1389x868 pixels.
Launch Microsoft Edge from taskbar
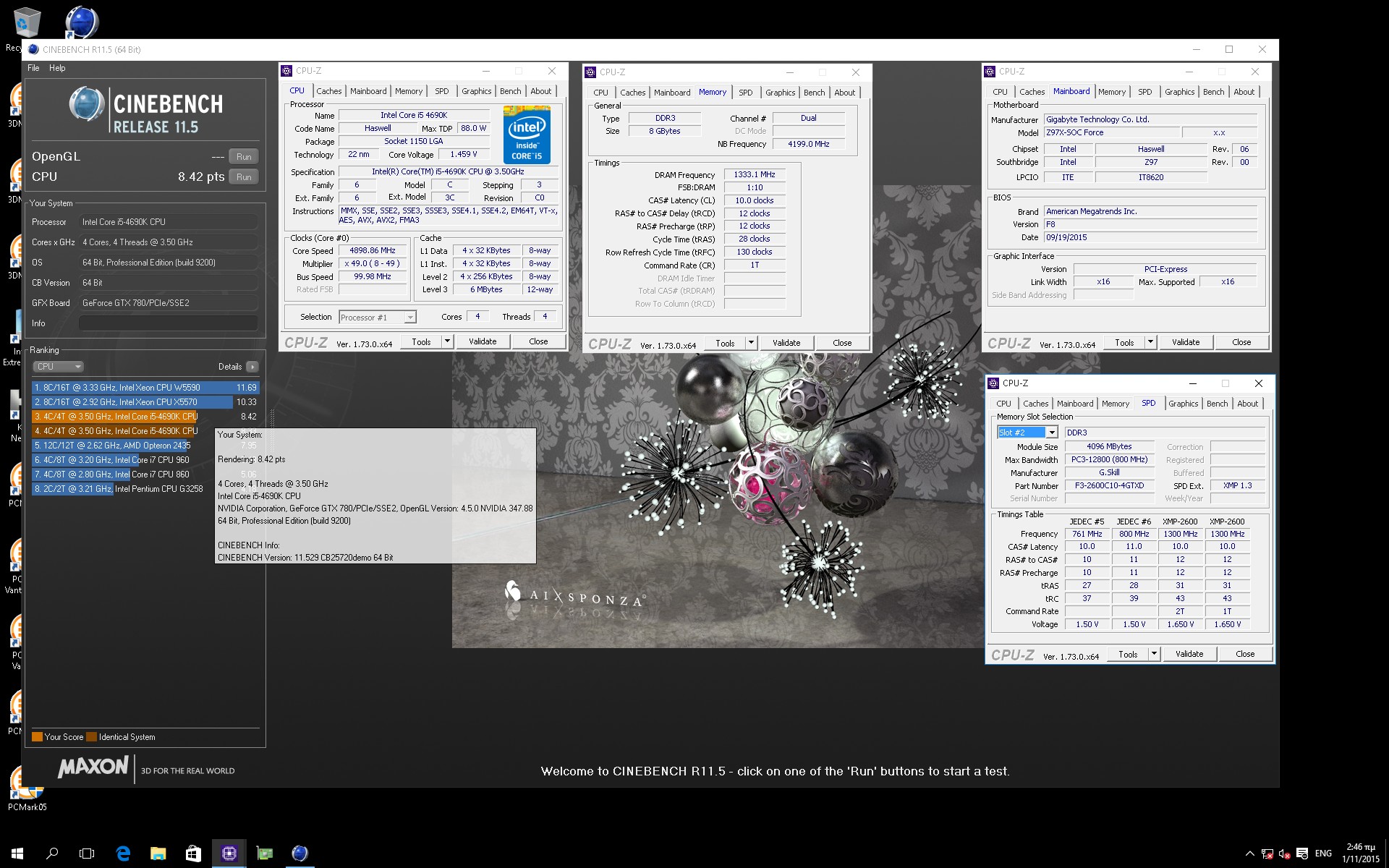pos(123,854)
